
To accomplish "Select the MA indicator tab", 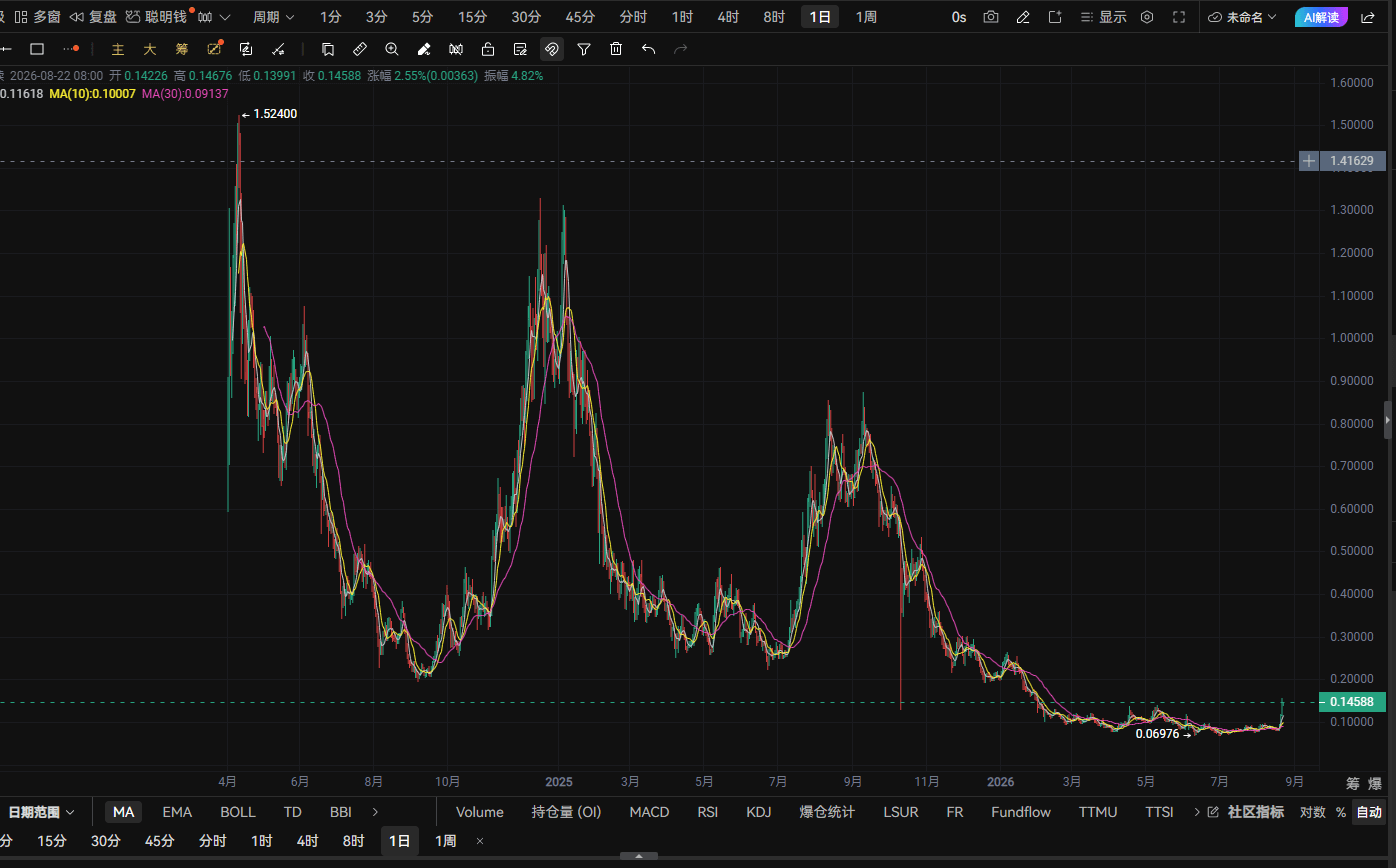I will point(124,812).
